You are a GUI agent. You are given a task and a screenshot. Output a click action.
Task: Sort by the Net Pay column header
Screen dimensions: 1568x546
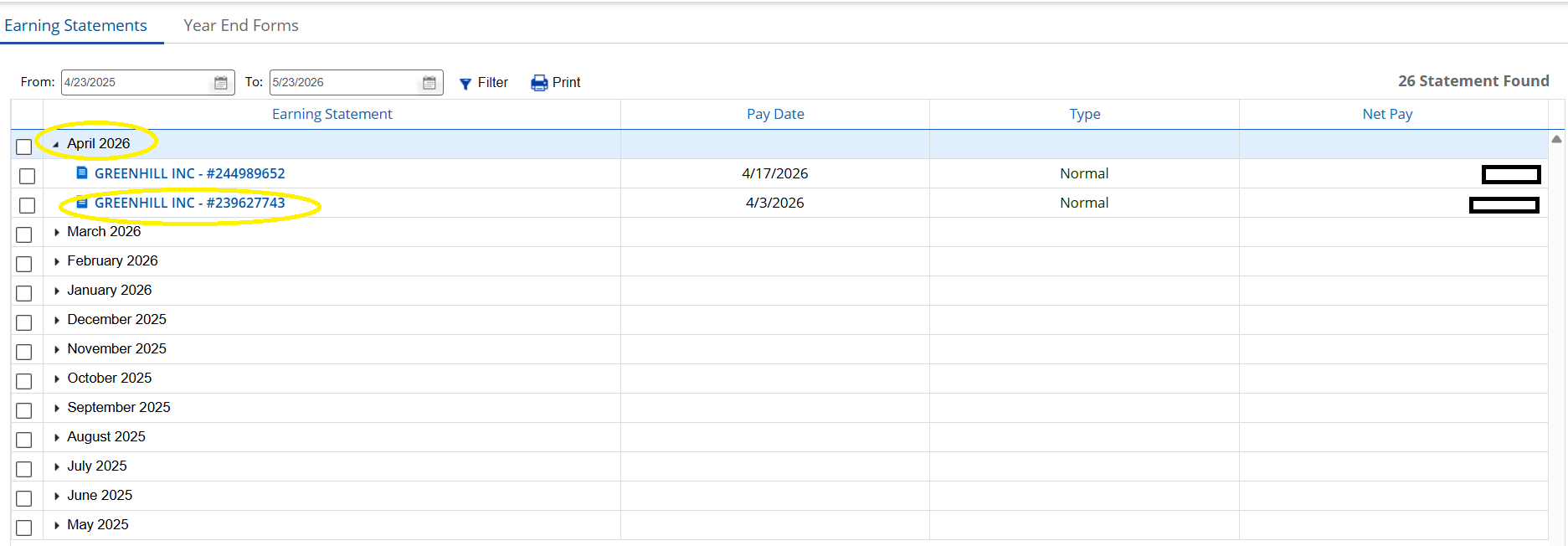click(x=1387, y=114)
